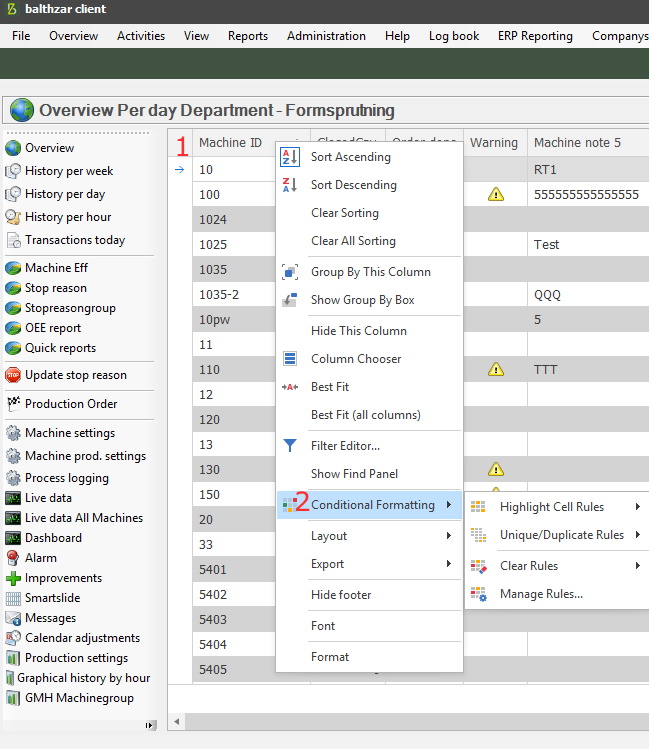Click the Show Group By Box icon
Image resolution: width=649 pixels, height=749 pixels.
click(290, 300)
